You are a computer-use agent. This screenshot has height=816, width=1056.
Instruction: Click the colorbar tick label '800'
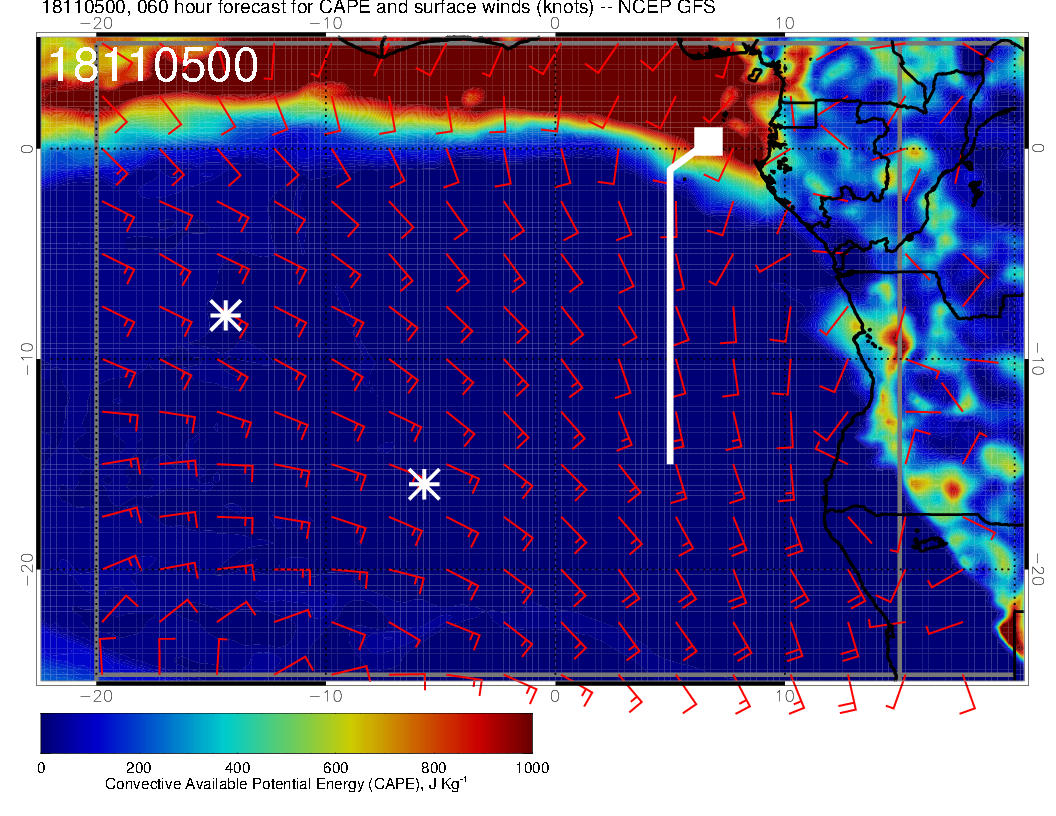(434, 768)
